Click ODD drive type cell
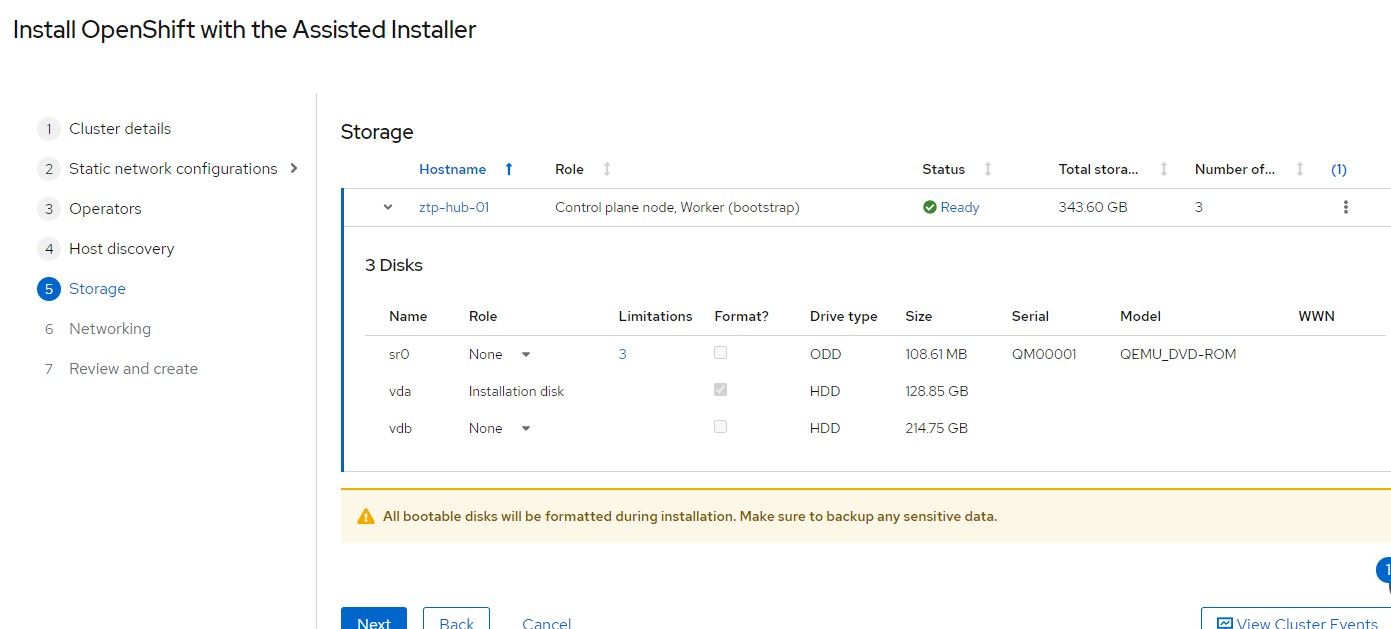Screen dimensions: 1391x629 [825, 354]
